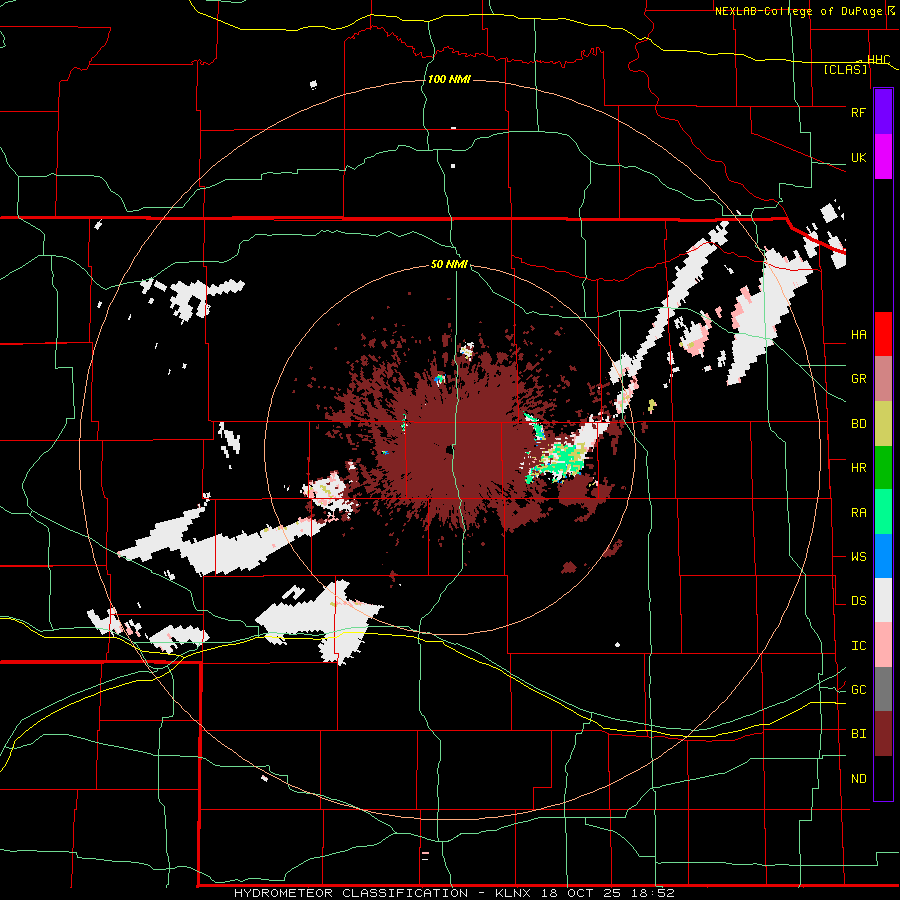Click the blue WS legend swatch
Screen dimensions: 900x900
(x=883, y=556)
